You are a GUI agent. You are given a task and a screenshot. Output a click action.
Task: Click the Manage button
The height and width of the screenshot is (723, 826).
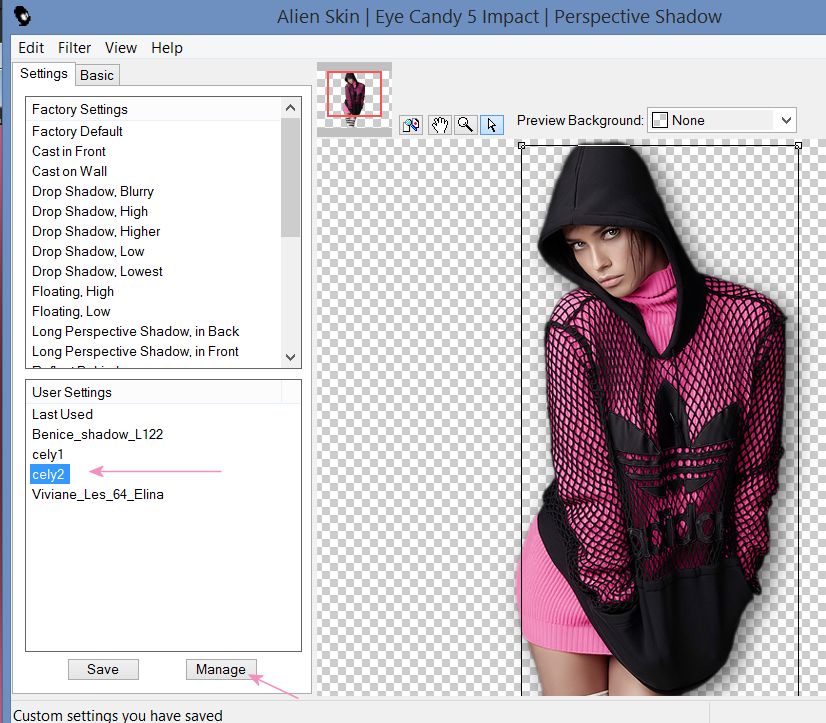[x=221, y=669]
